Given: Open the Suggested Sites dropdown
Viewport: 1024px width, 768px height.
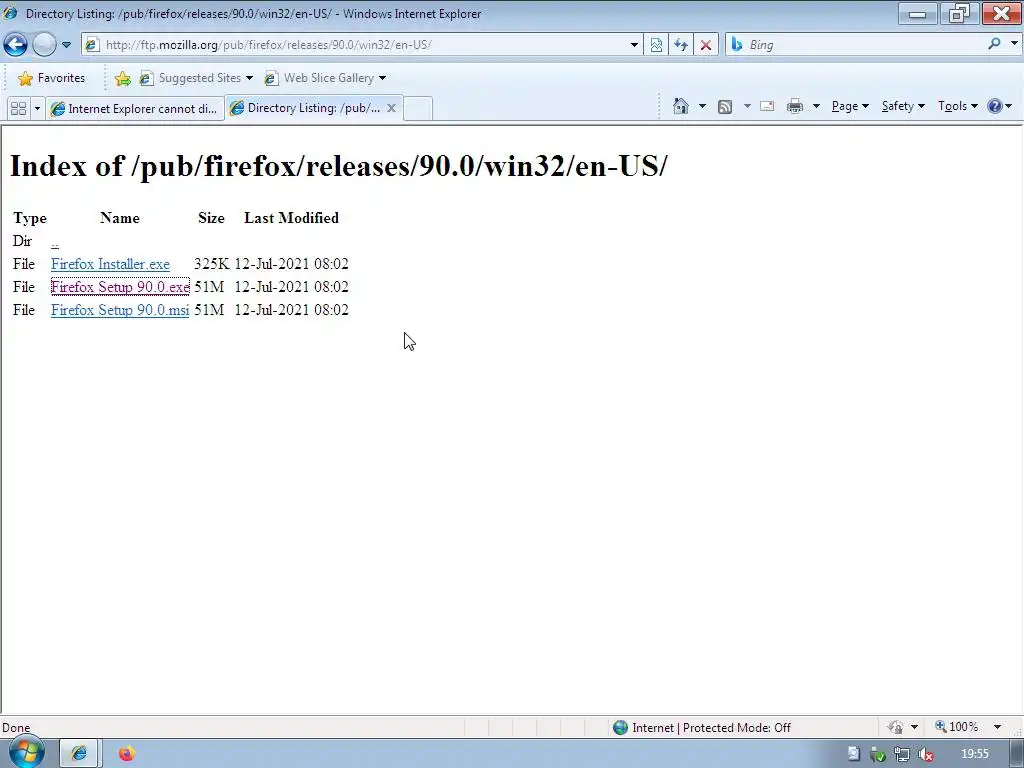Looking at the screenshot, I should click(196, 78).
